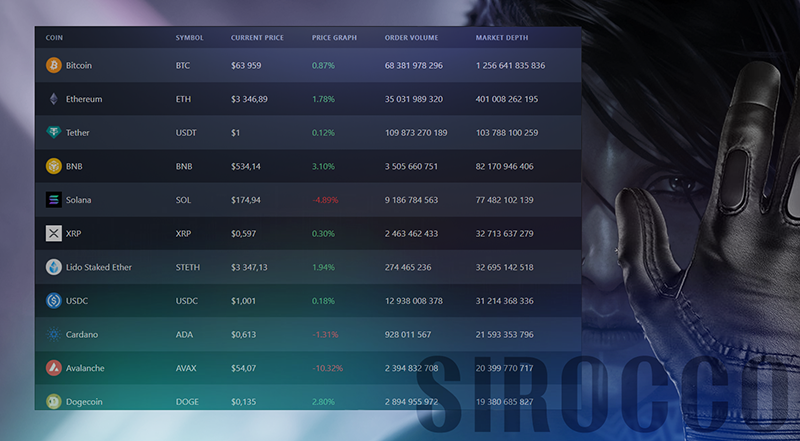Viewport: 800px width, 441px height.
Task: Open the Tether coin name
Action: [x=78, y=133]
